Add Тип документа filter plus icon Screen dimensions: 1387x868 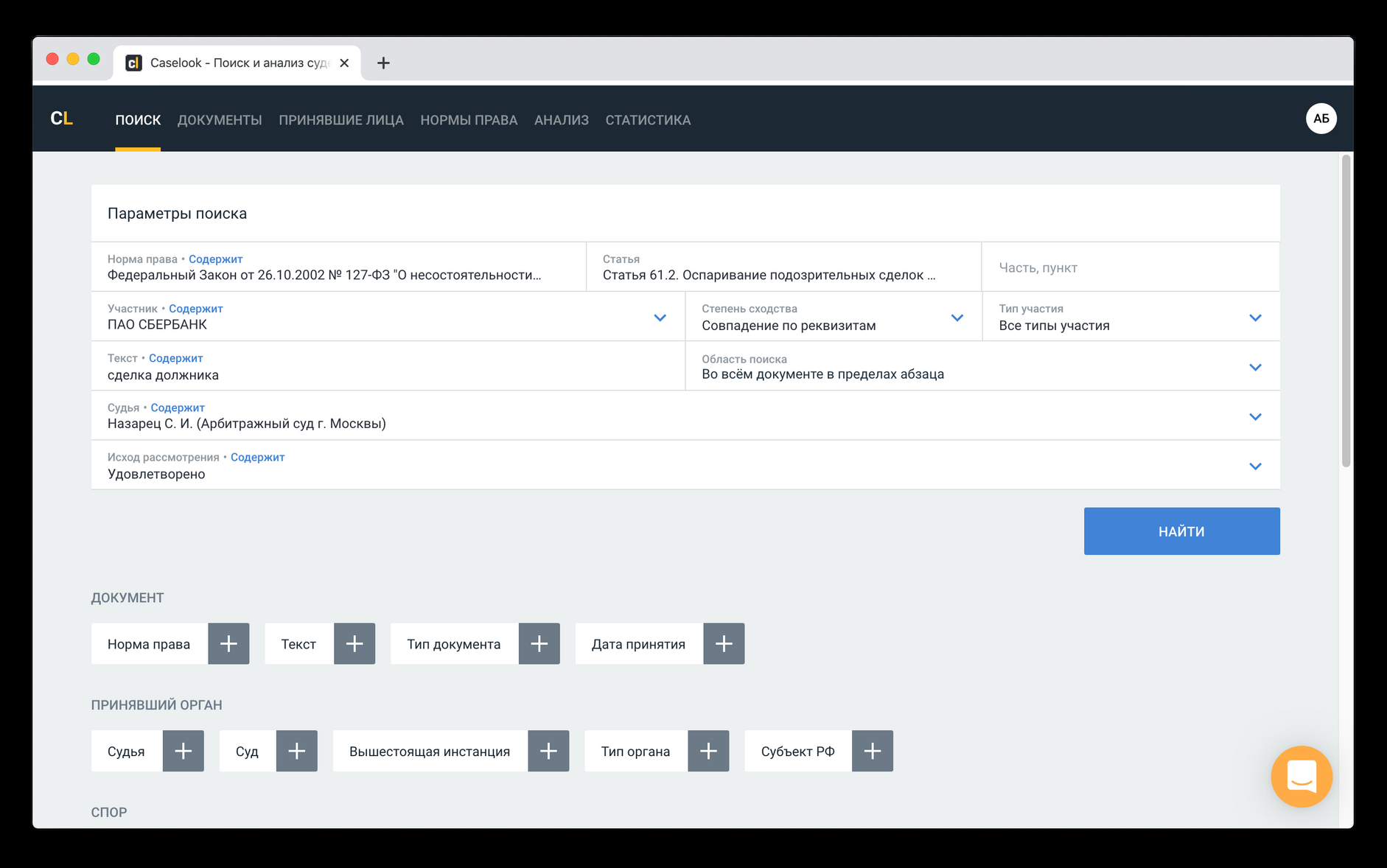[x=539, y=643]
